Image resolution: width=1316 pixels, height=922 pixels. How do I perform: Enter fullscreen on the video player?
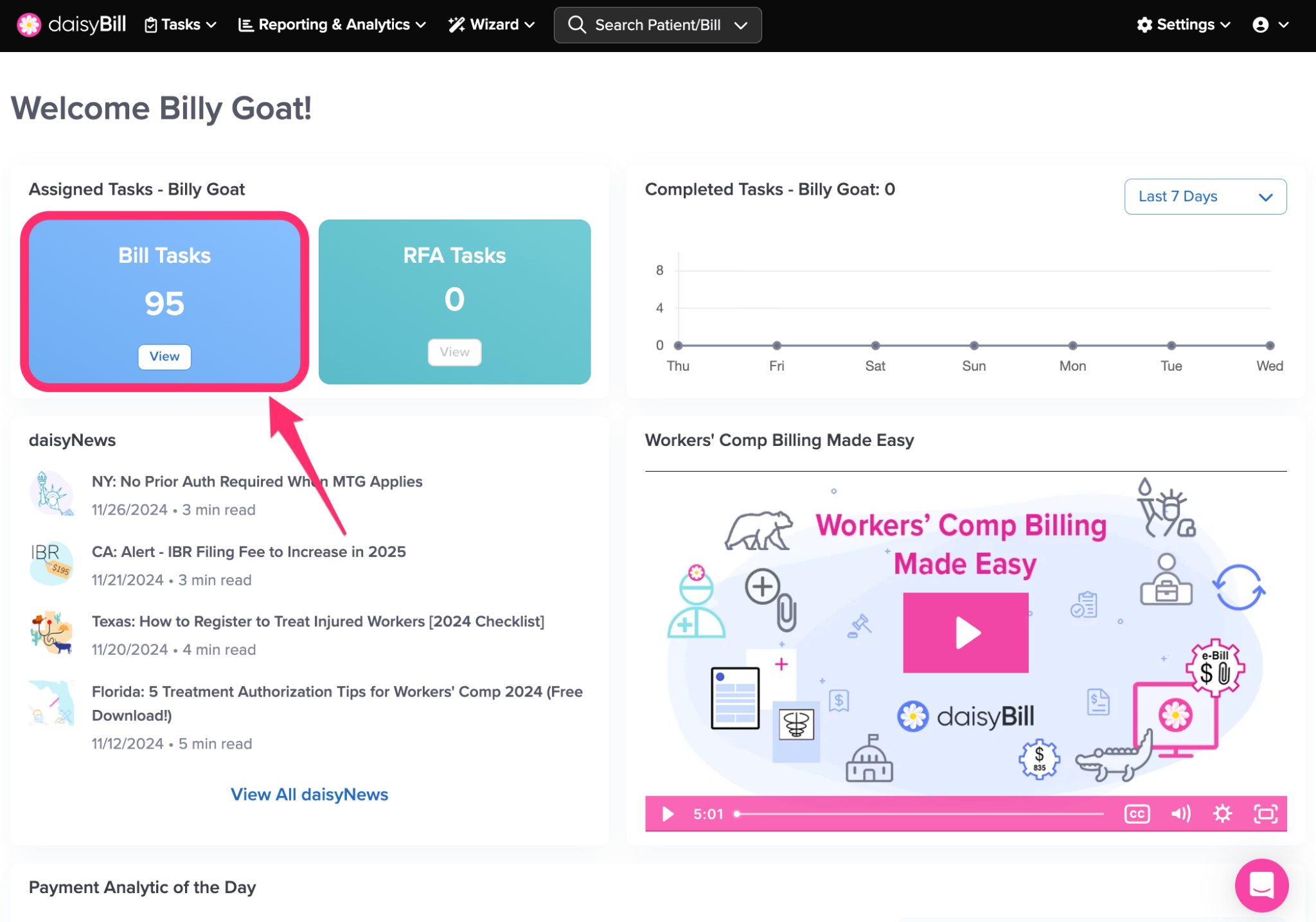click(x=1265, y=814)
